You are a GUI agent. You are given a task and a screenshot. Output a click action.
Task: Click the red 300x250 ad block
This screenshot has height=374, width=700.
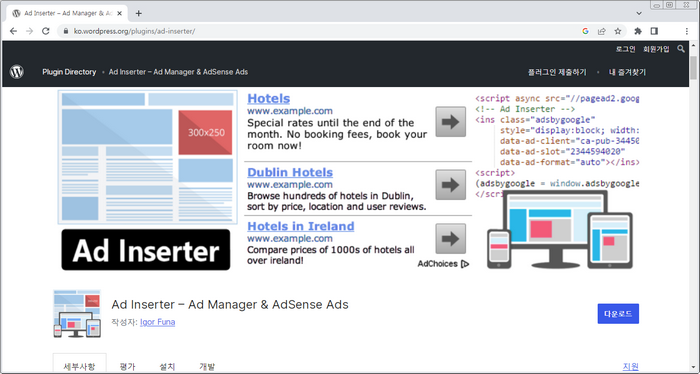(205, 133)
